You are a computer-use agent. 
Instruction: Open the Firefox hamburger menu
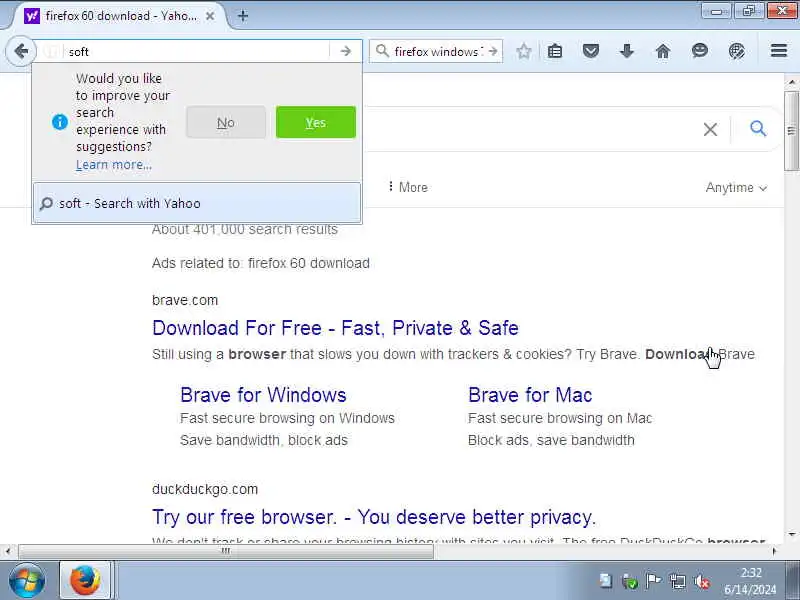(x=779, y=51)
